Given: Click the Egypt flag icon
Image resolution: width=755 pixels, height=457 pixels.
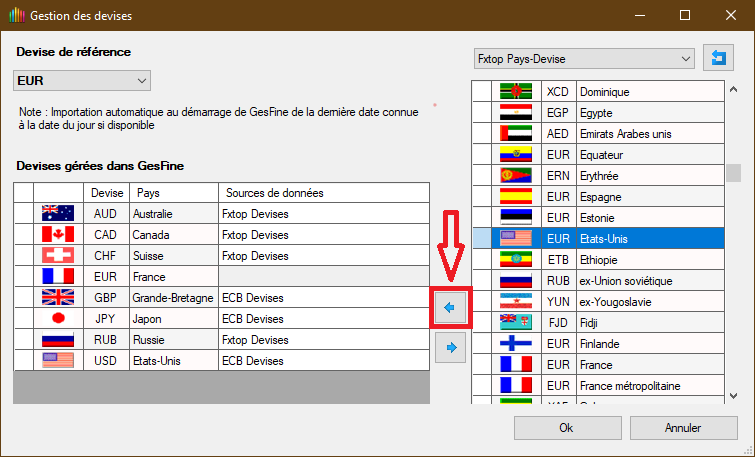Looking at the screenshot, I should (x=515, y=112).
